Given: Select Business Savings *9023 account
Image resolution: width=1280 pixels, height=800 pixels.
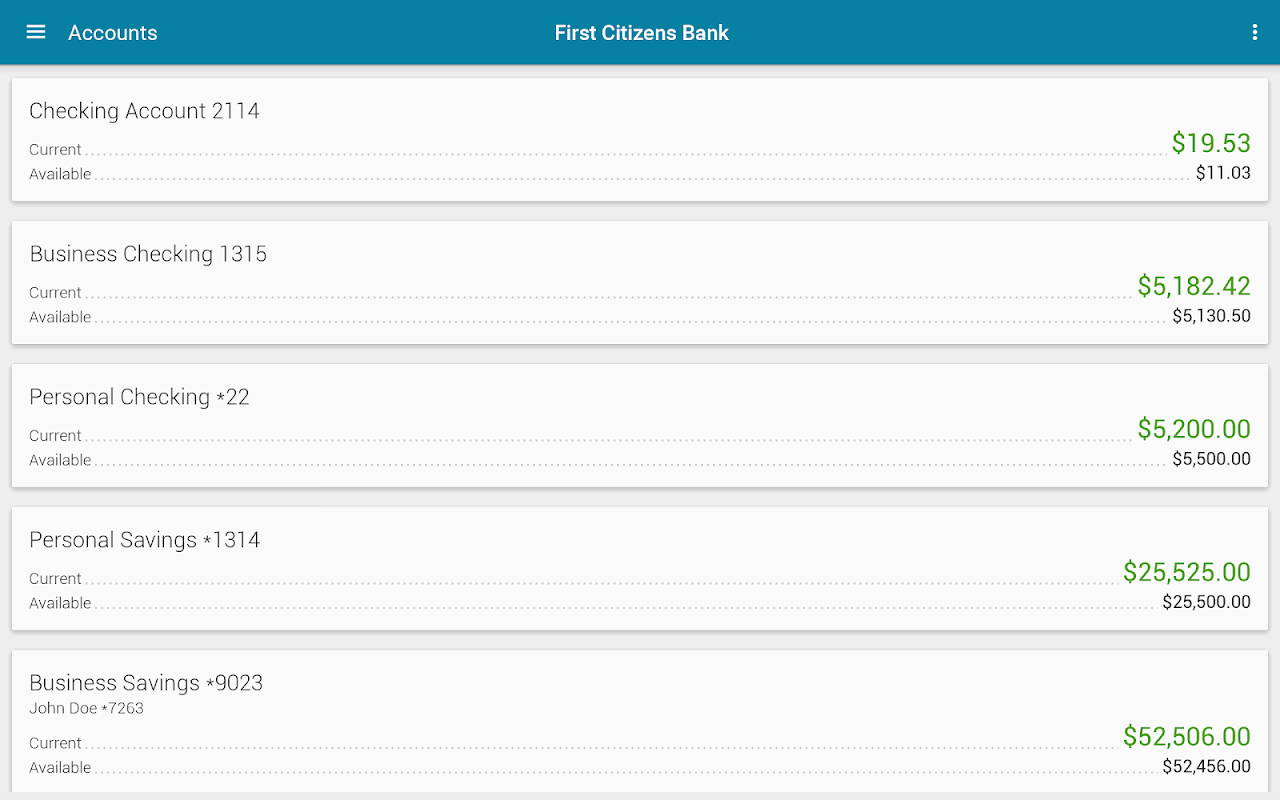Looking at the screenshot, I should click(146, 683).
